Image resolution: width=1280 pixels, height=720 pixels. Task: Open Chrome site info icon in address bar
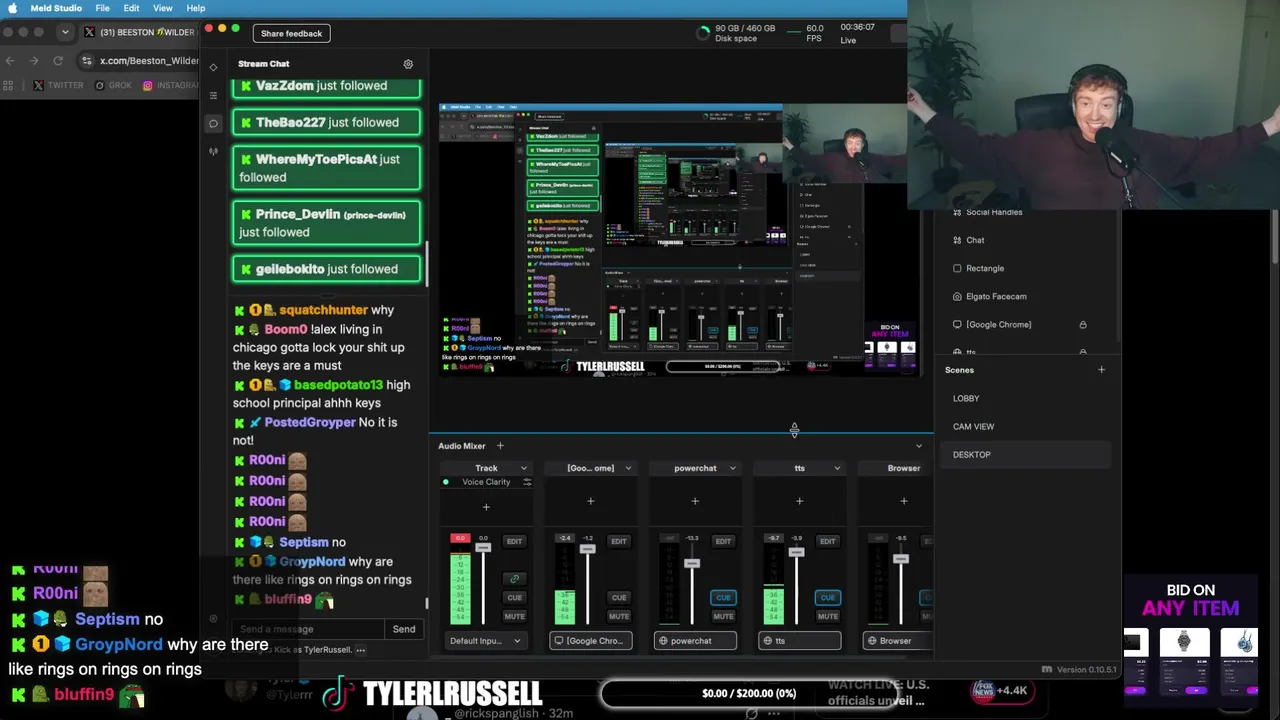tap(87, 61)
